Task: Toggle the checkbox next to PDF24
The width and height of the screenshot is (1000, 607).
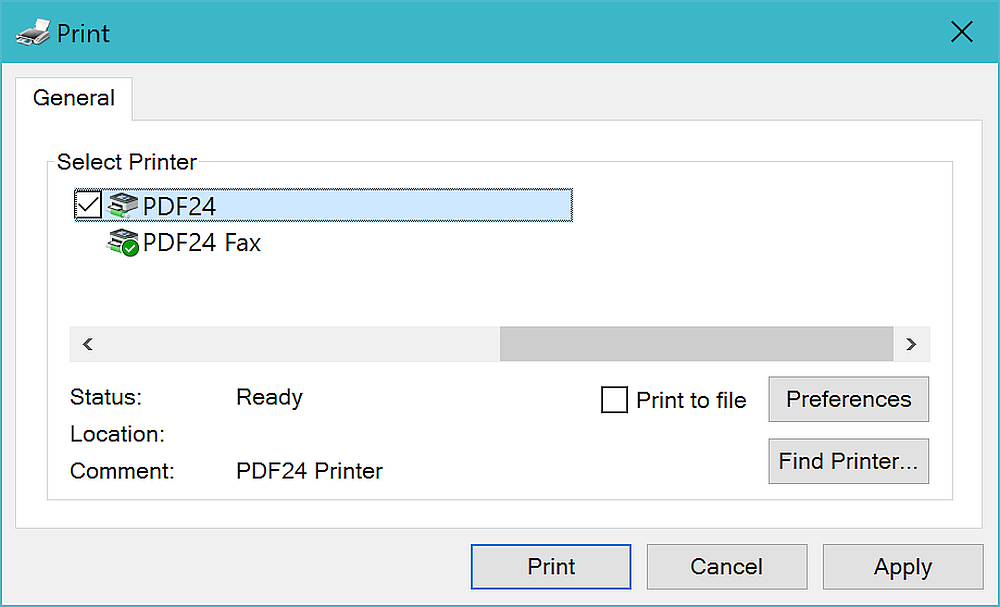Action: 88,205
